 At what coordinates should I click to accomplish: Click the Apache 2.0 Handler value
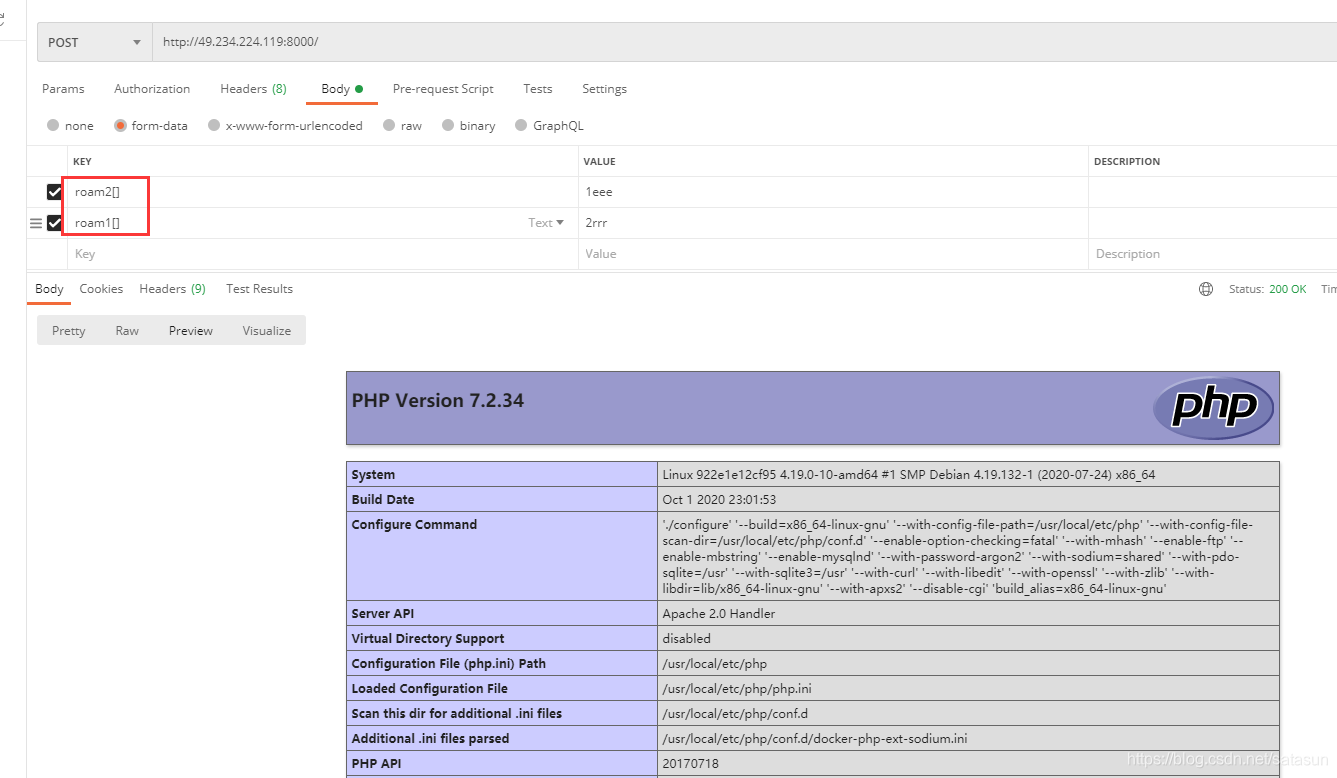tap(719, 614)
